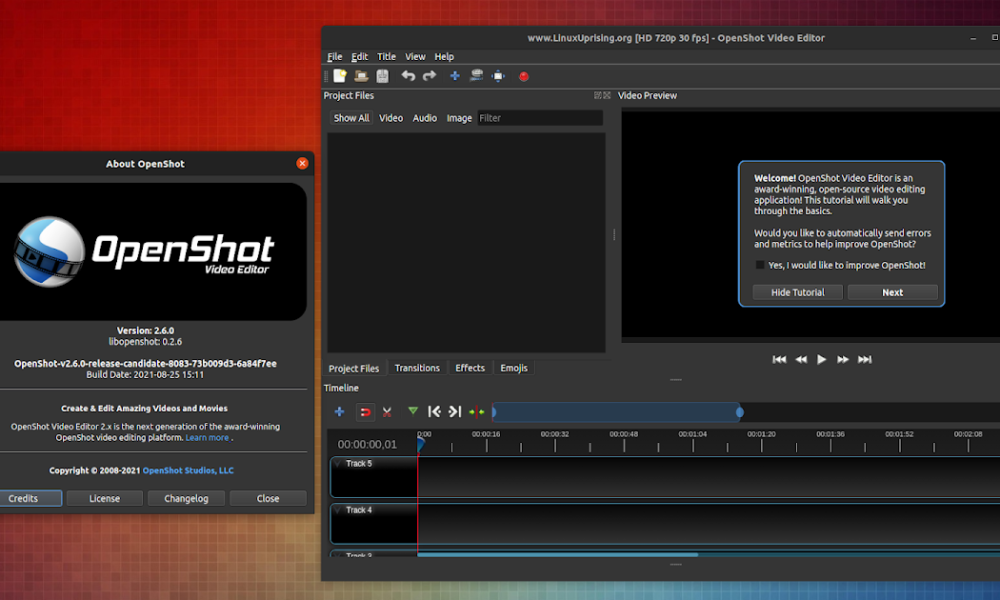Image resolution: width=1000 pixels, height=600 pixels.
Task: Collapse the Track 4 arrow
Action: click(x=338, y=510)
